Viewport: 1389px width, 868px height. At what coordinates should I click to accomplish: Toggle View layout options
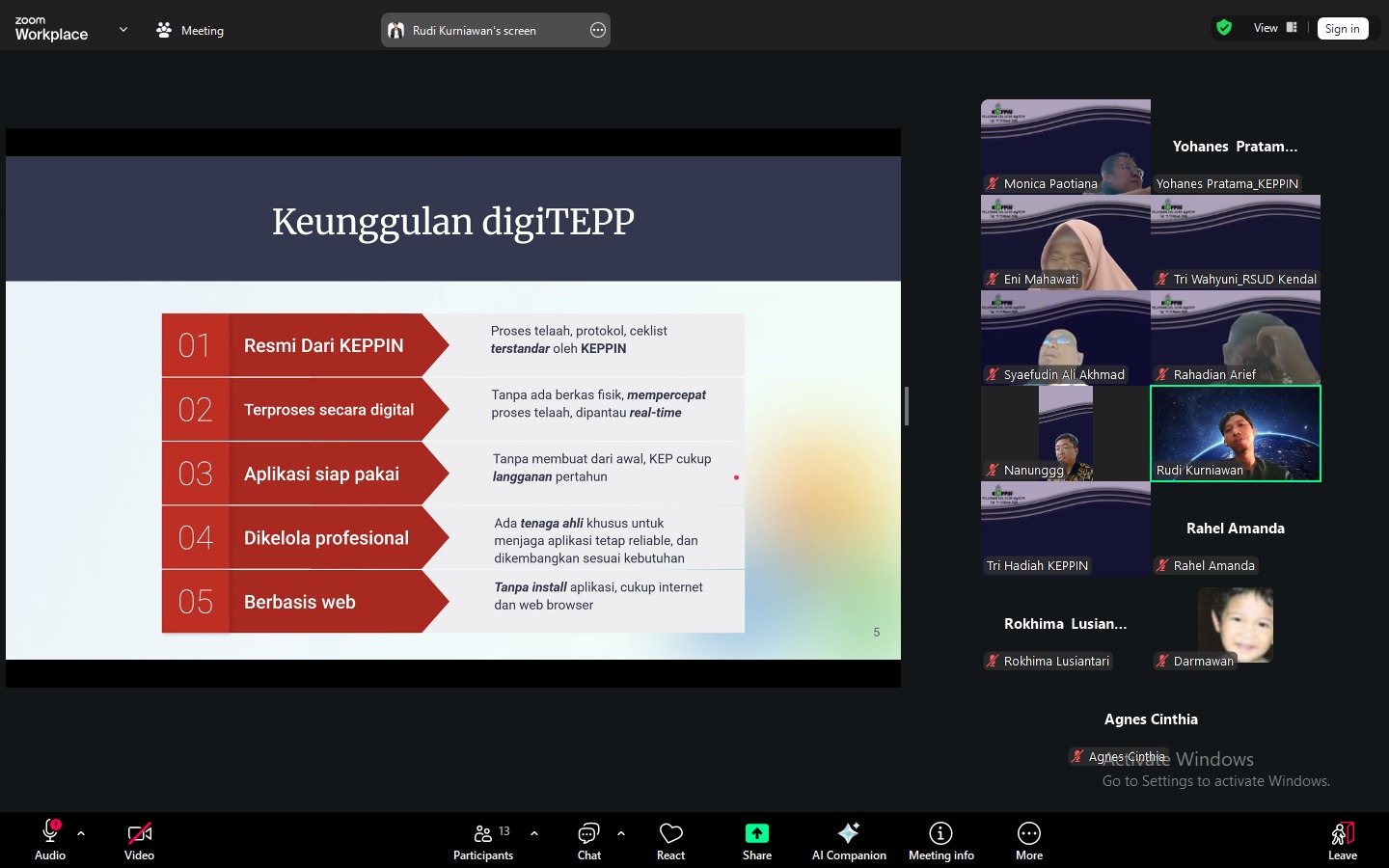click(1275, 28)
